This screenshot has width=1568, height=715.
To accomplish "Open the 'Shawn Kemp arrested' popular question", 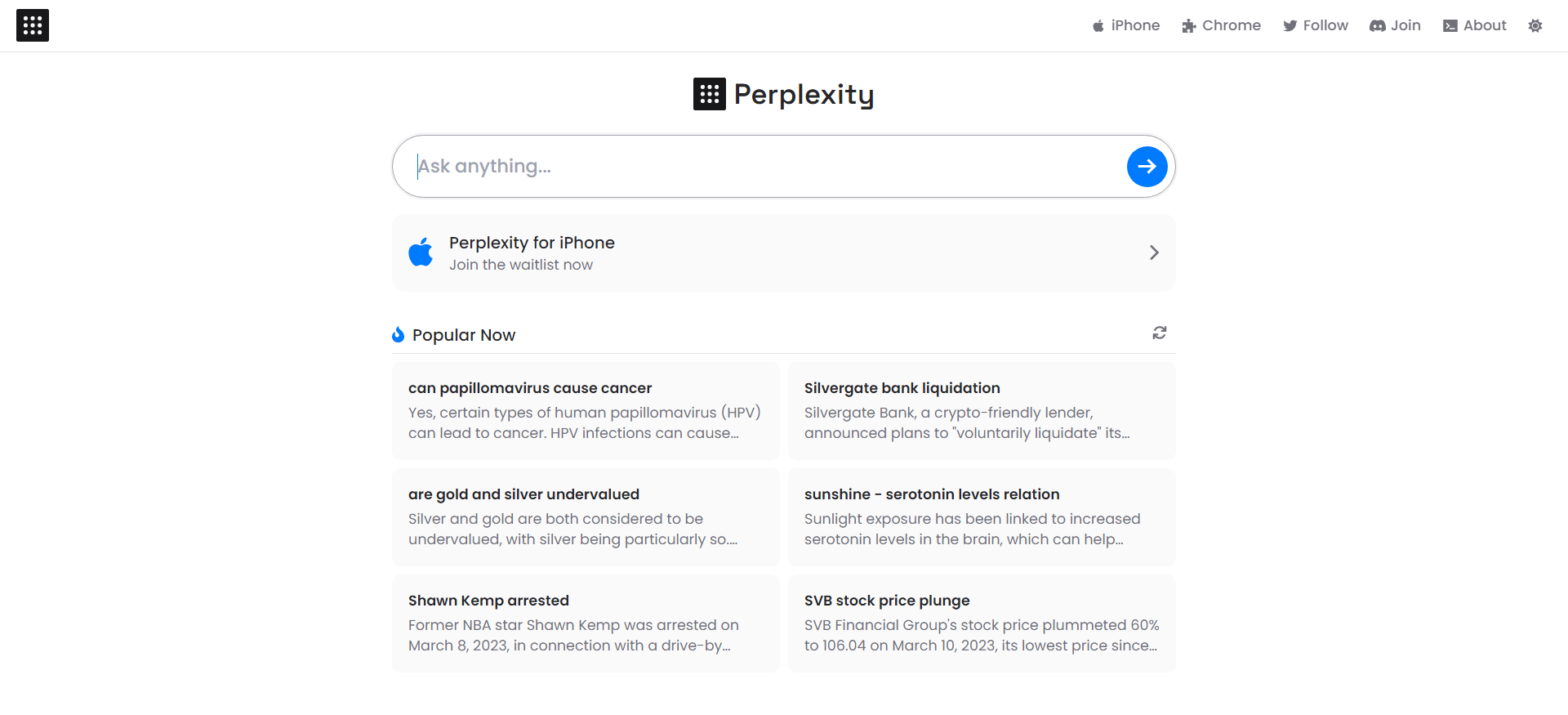I will tap(585, 623).
